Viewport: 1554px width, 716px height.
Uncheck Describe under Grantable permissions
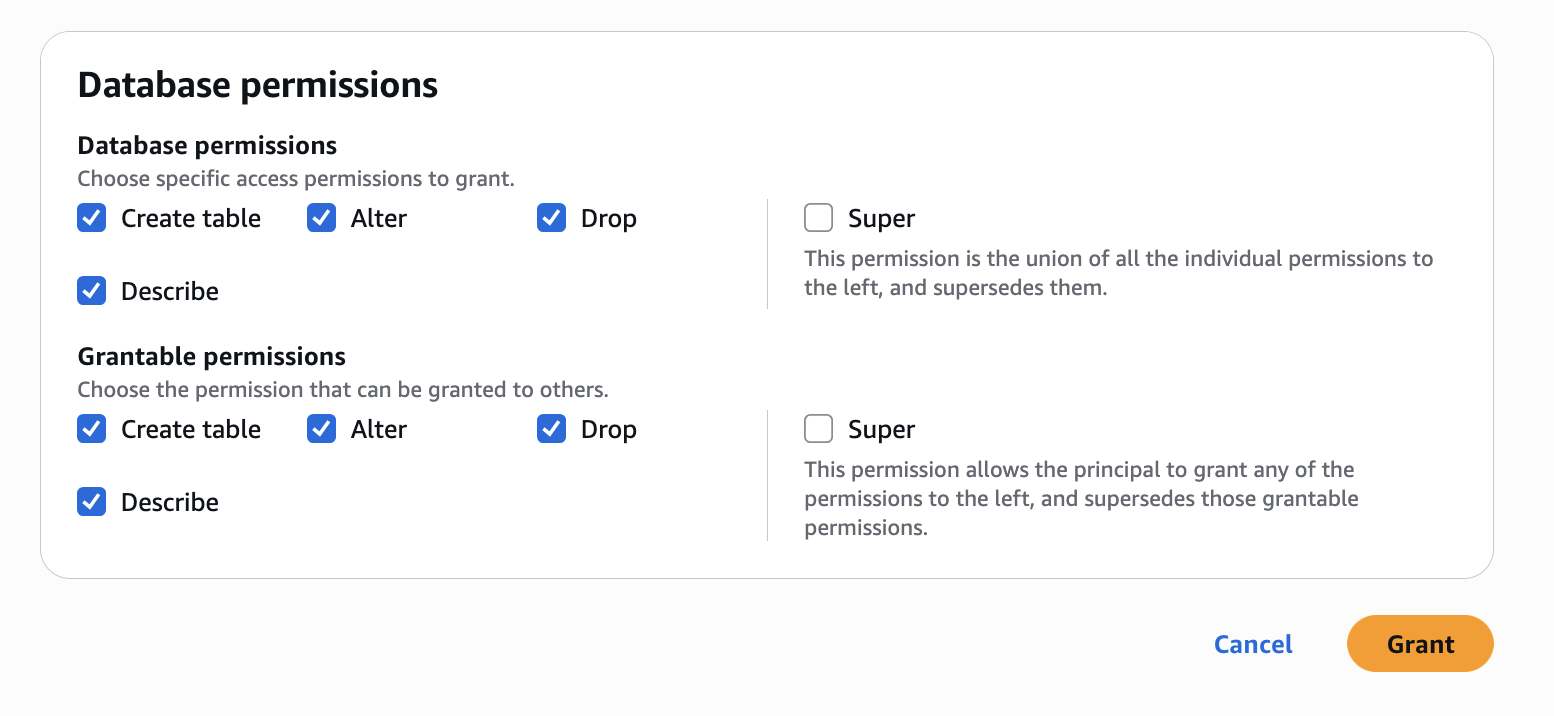(x=92, y=502)
